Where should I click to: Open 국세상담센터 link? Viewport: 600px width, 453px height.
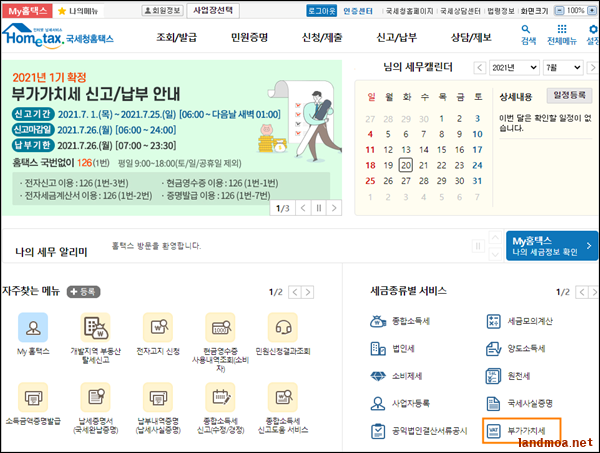[x=460, y=11]
